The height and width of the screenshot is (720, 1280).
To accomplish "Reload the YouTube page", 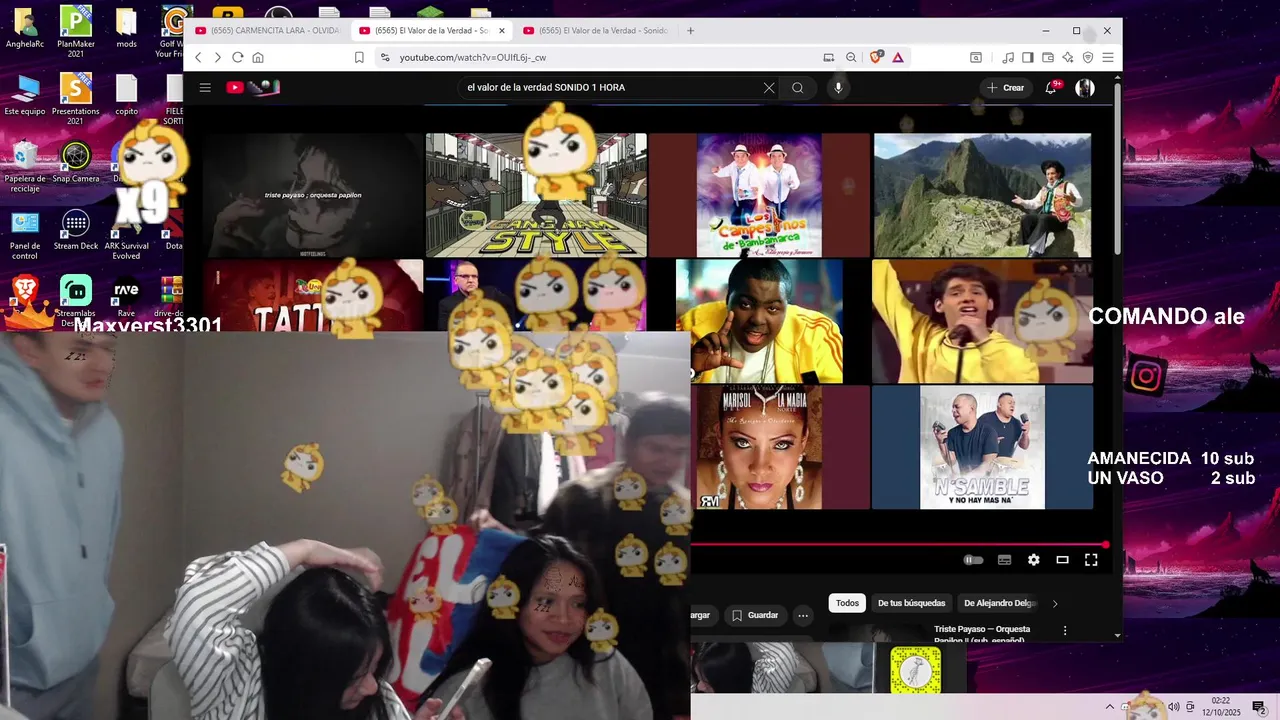I will [x=237, y=58].
